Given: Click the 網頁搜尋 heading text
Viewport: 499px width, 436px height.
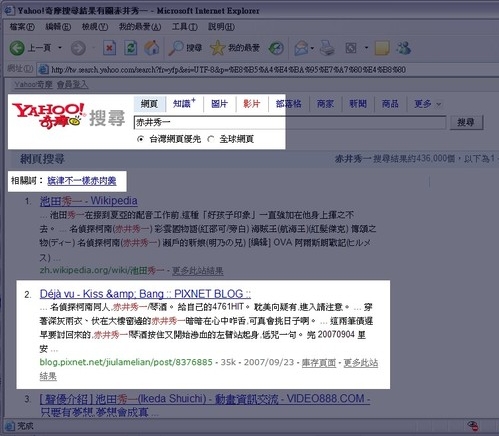Looking at the screenshot, I should pos(42,159).
